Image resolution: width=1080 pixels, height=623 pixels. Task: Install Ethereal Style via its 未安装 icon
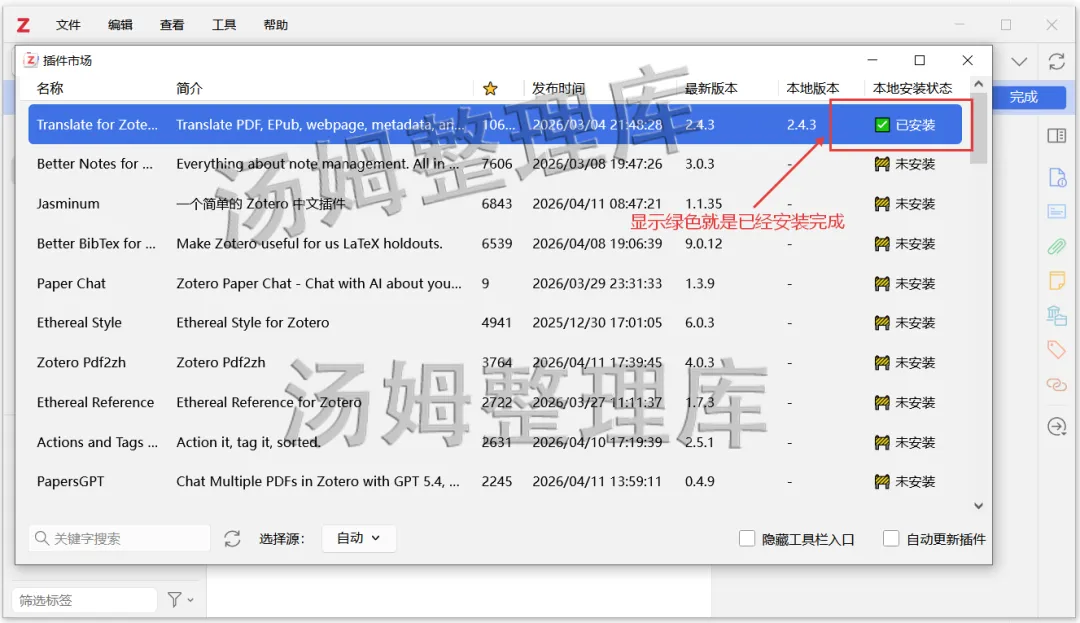pos(882,323)
